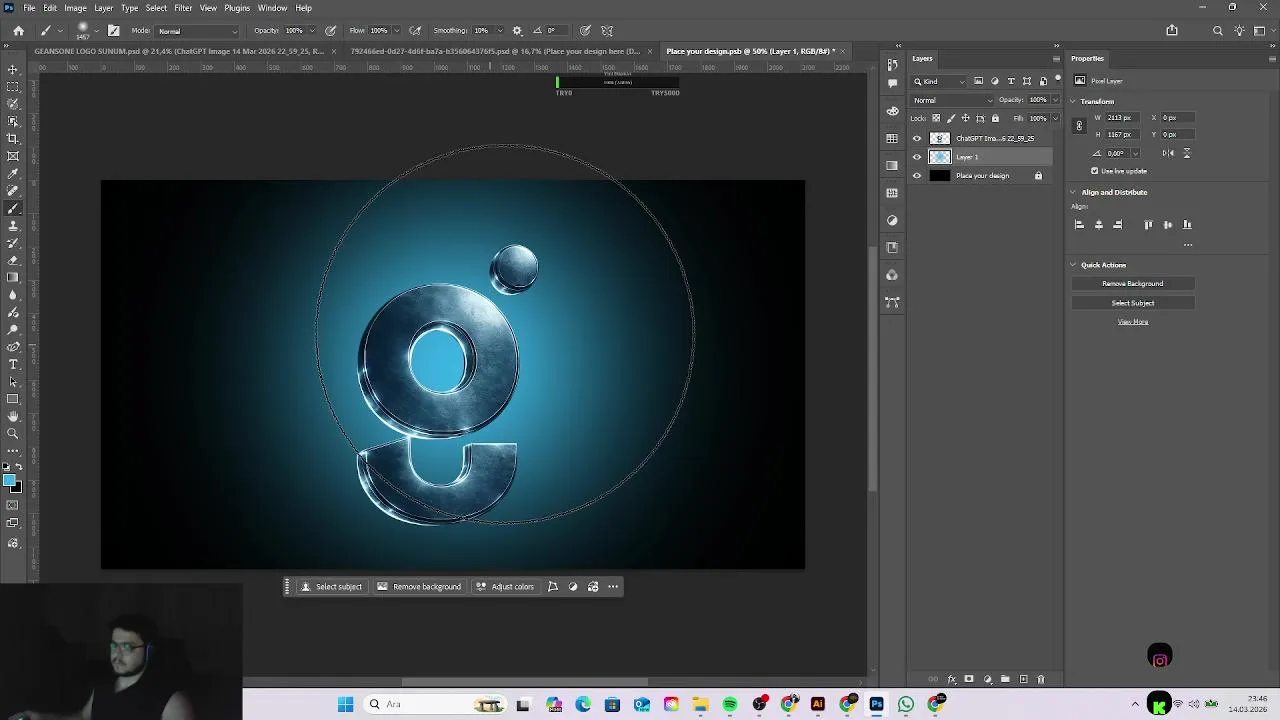The width and height of the screenshot is (1280, 720).
Task: Collapse the Align and Distribute section
Action: pyautogui.click(x=1074, y=192)
